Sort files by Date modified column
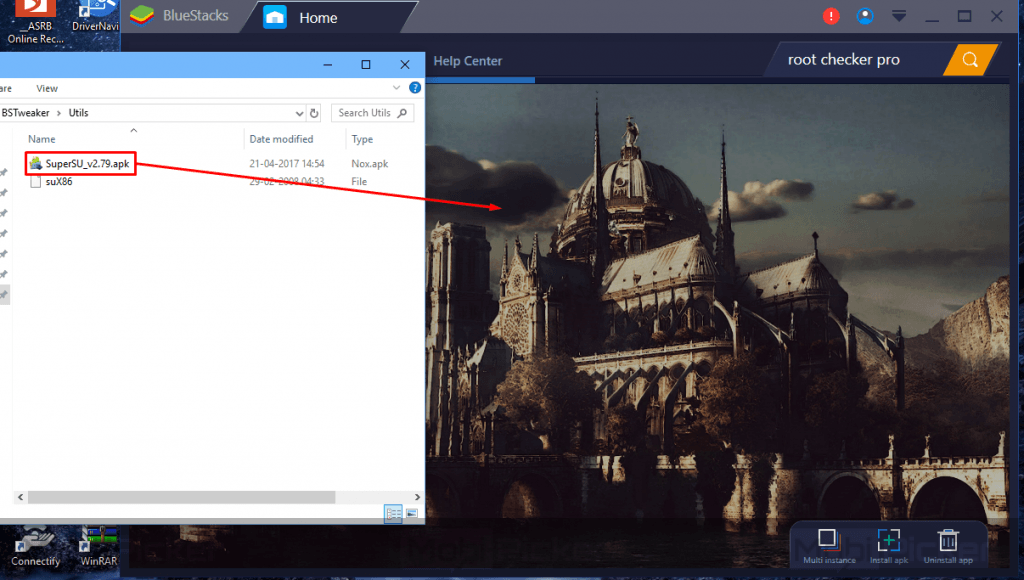1024x580 pixels. 281,139
